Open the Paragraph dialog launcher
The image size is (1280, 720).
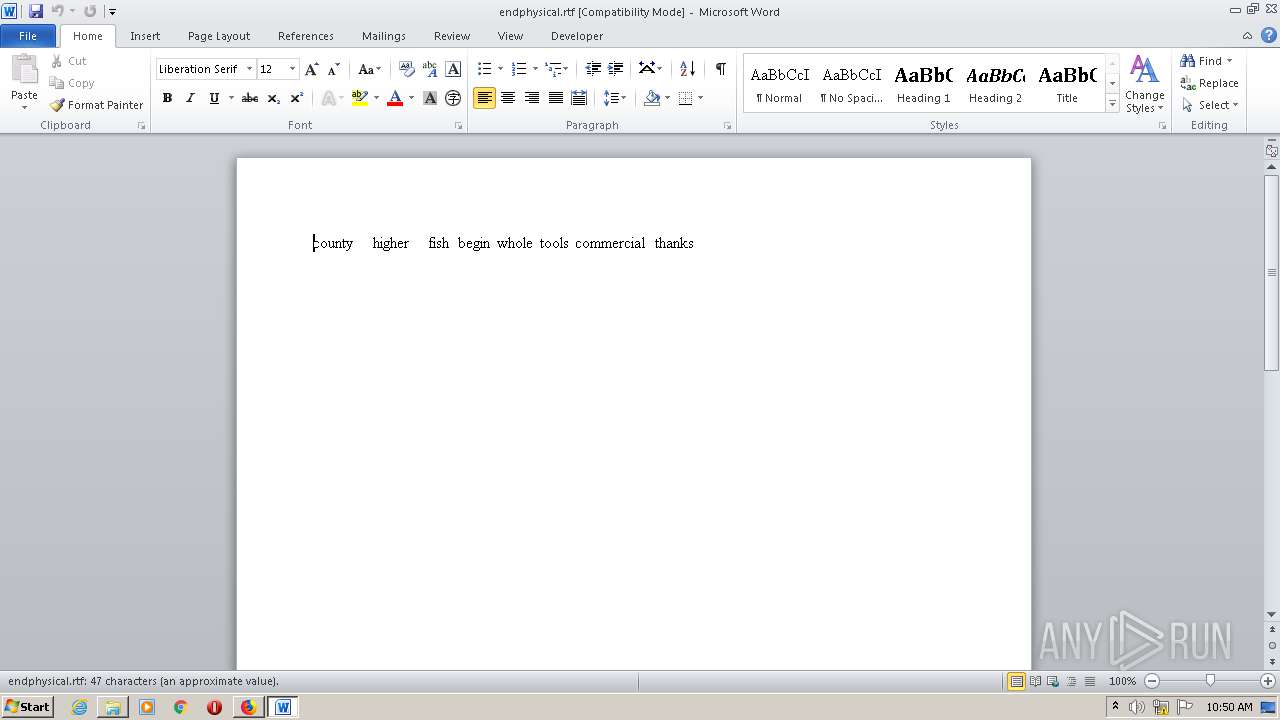727,126
